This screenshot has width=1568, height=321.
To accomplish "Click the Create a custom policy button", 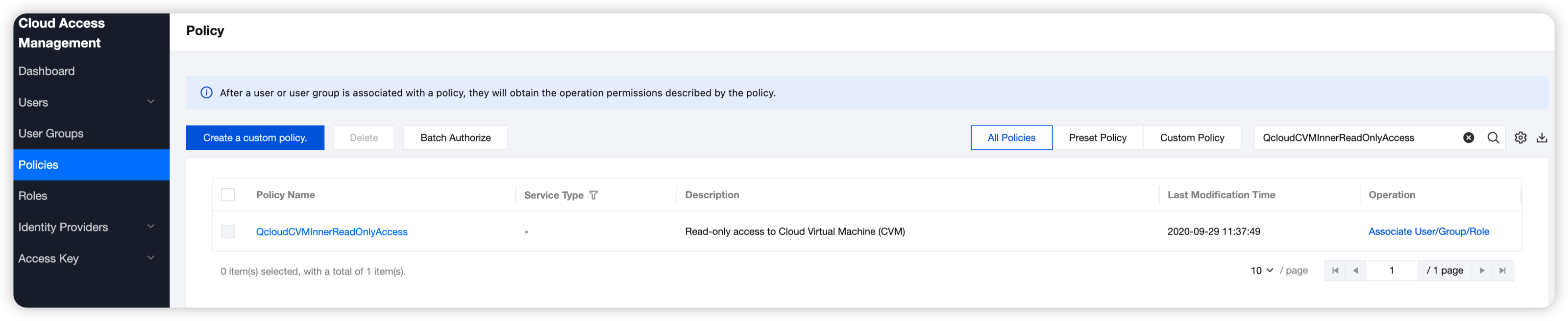I will pos(255,138).
